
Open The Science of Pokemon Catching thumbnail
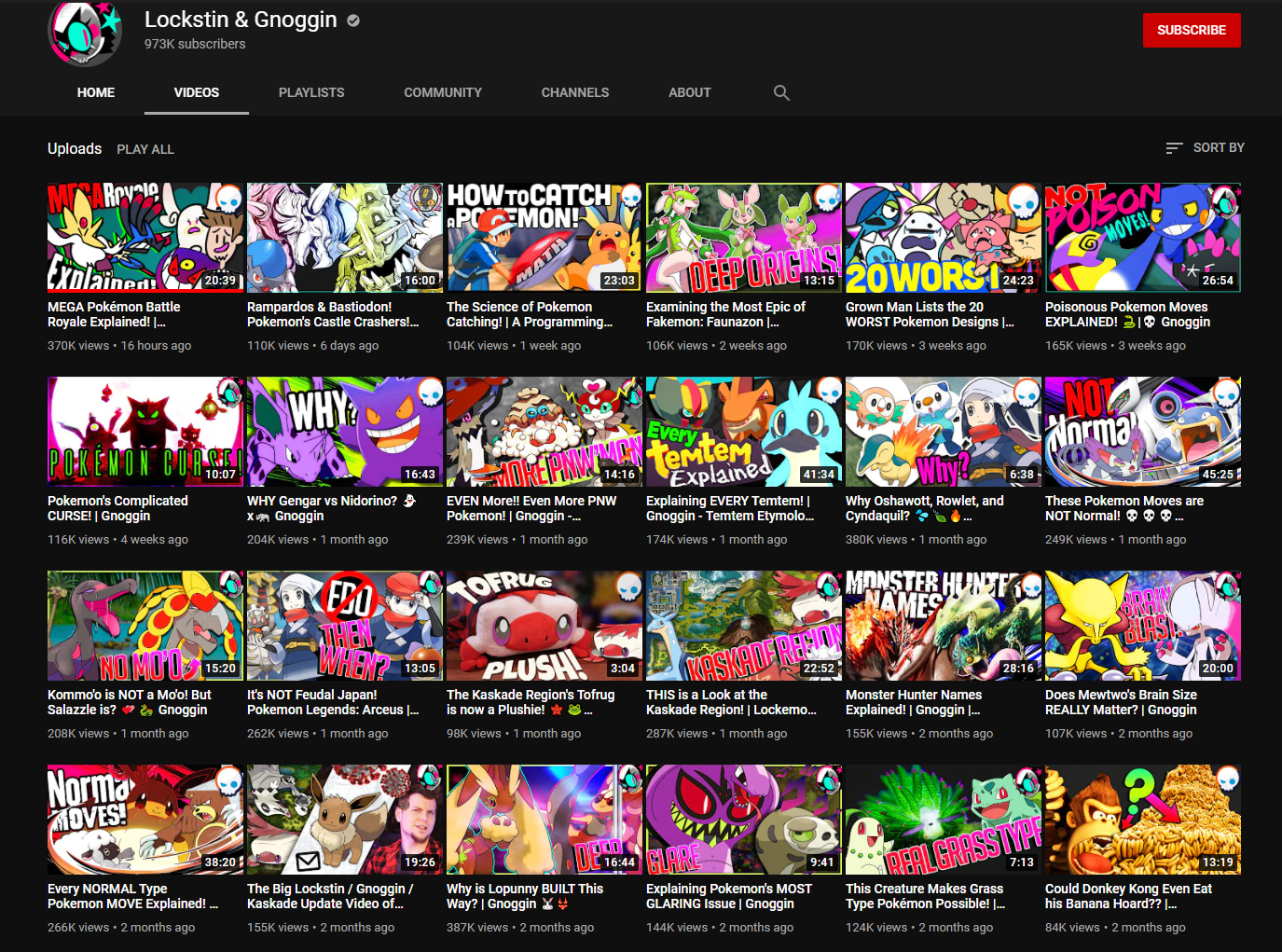545,238
